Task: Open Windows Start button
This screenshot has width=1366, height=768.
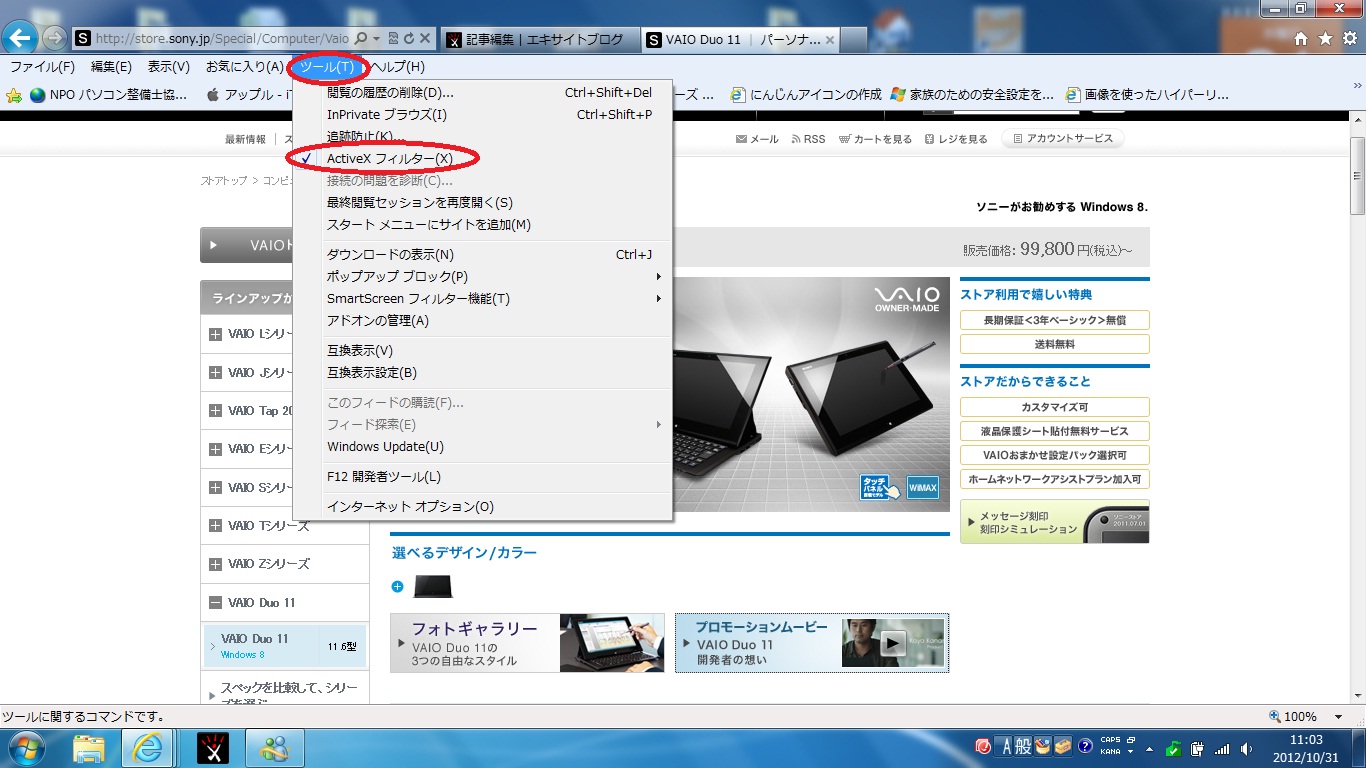Action: point(25,748)
